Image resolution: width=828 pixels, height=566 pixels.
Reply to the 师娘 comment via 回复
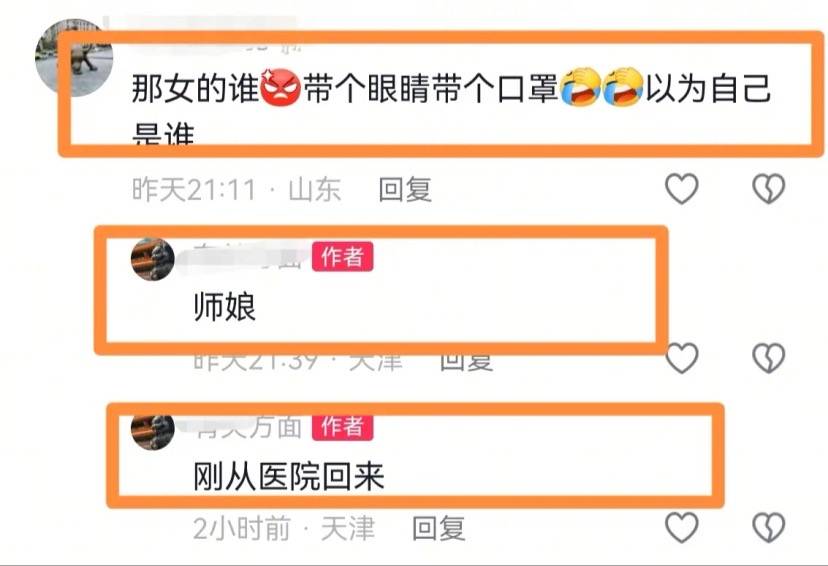pos(466,361)
